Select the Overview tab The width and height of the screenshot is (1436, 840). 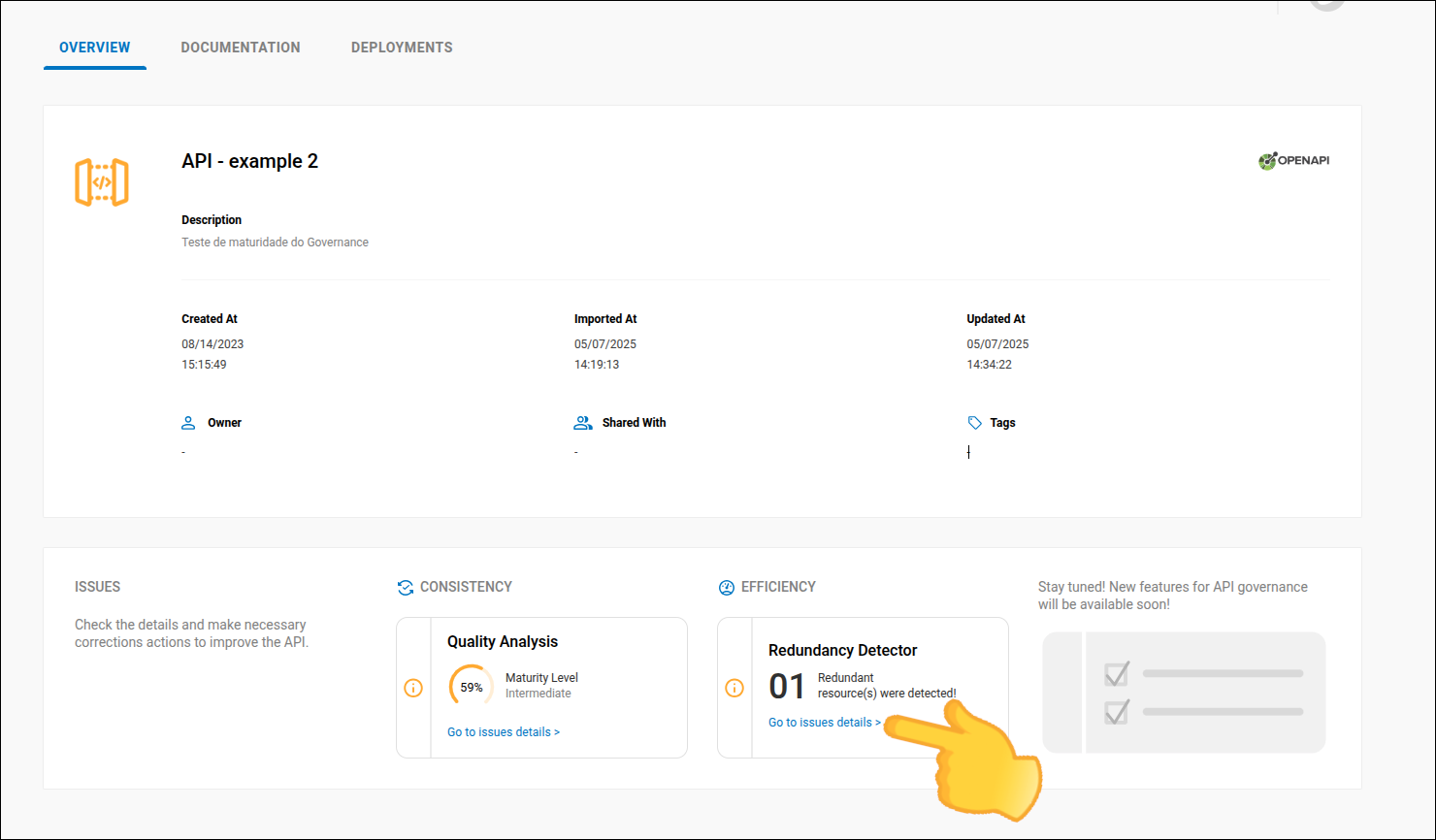[x=95, y=48]
